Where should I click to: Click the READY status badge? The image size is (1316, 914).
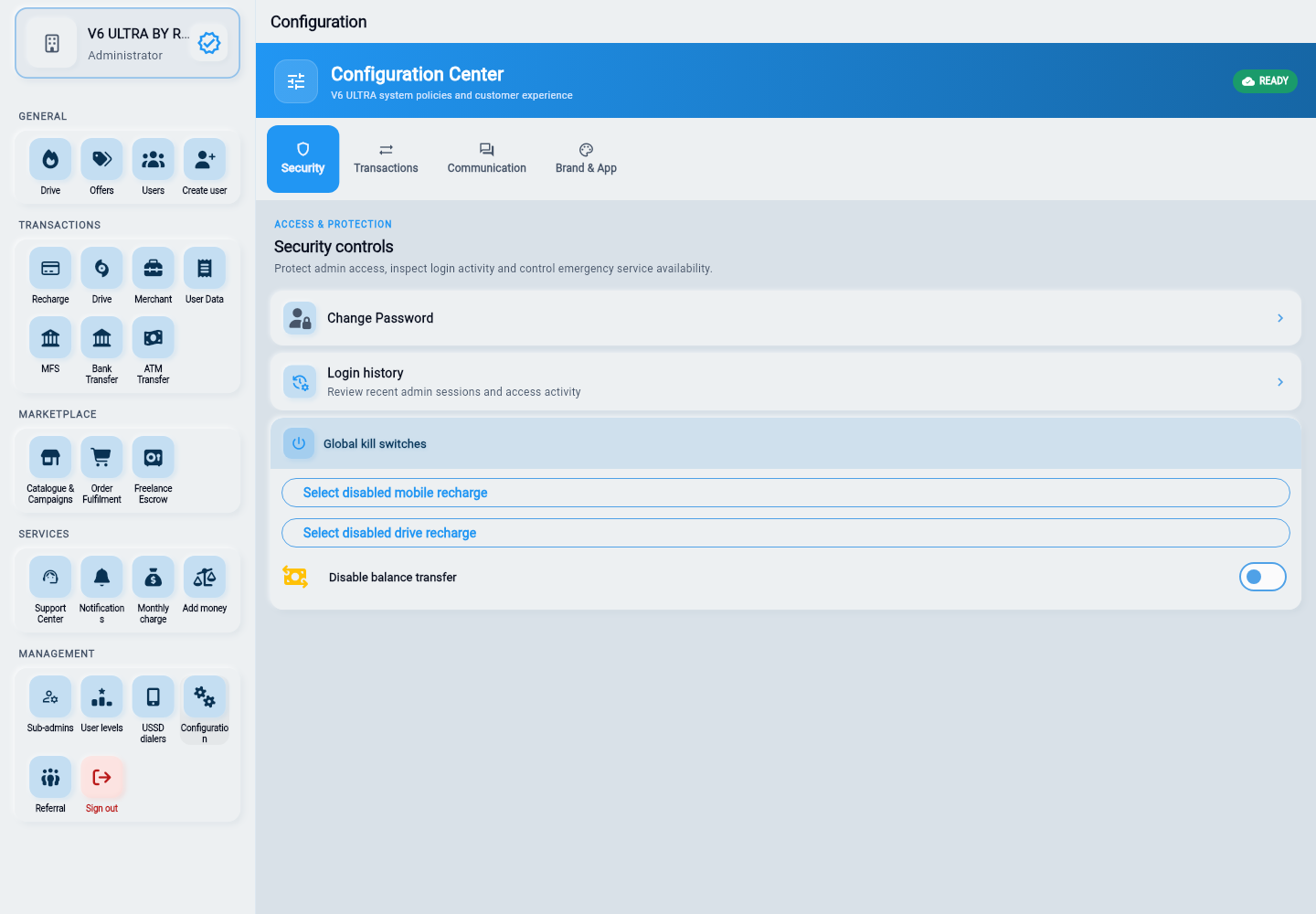pos(1265,81)
